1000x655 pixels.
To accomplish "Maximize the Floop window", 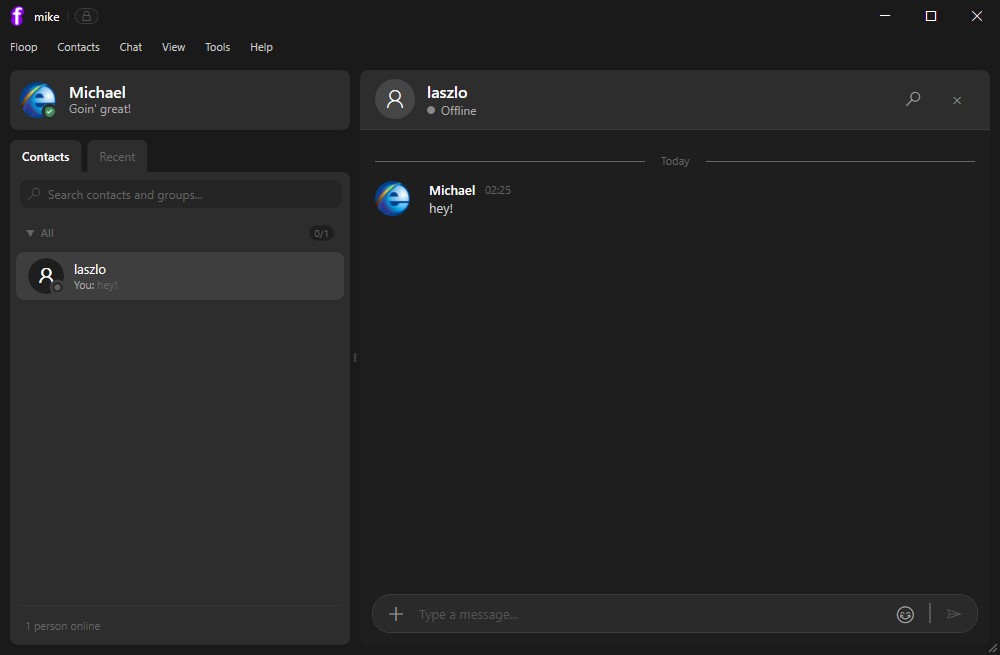I will coord(931,16).
